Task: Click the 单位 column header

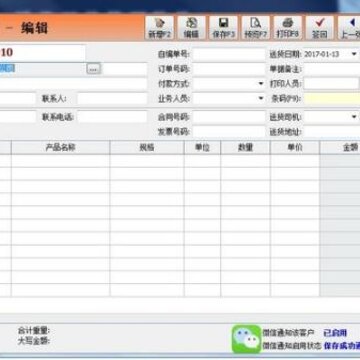Action: [x=202, y=148]
